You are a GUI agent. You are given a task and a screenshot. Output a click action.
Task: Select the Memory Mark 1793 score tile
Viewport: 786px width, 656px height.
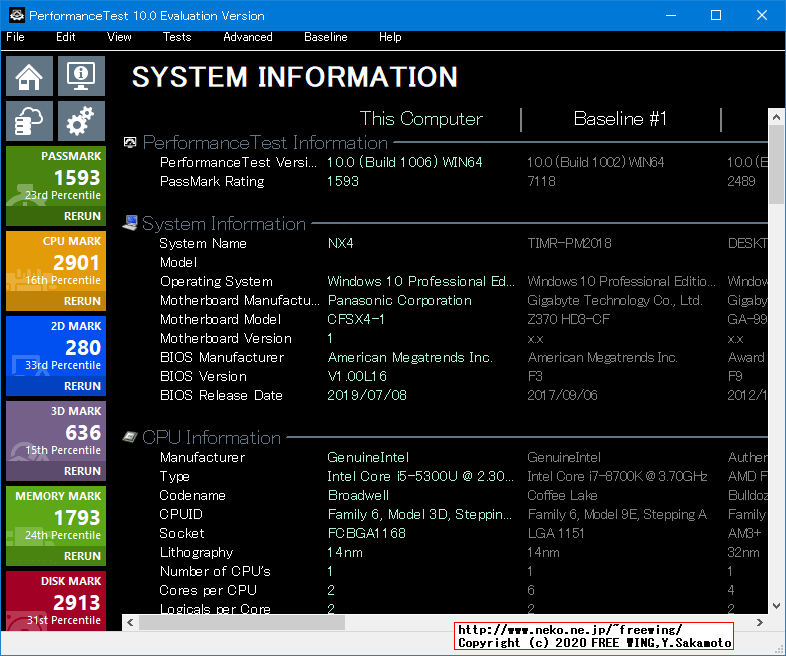coord(56,518)
